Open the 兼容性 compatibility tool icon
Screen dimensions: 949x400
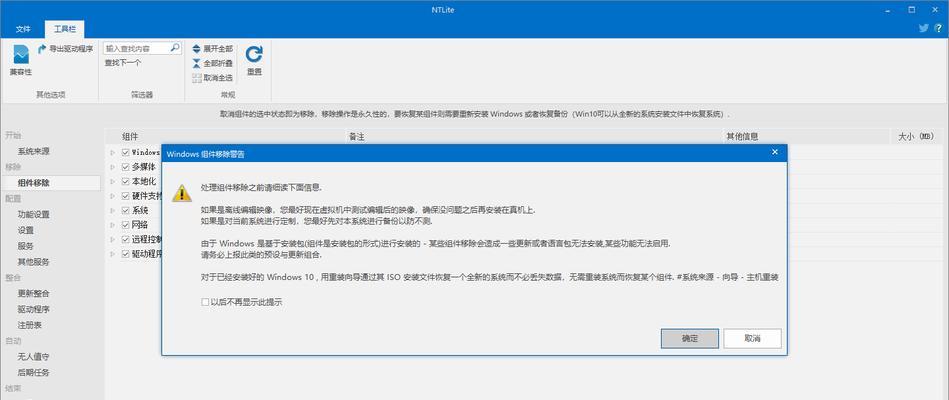pos(21,54)
